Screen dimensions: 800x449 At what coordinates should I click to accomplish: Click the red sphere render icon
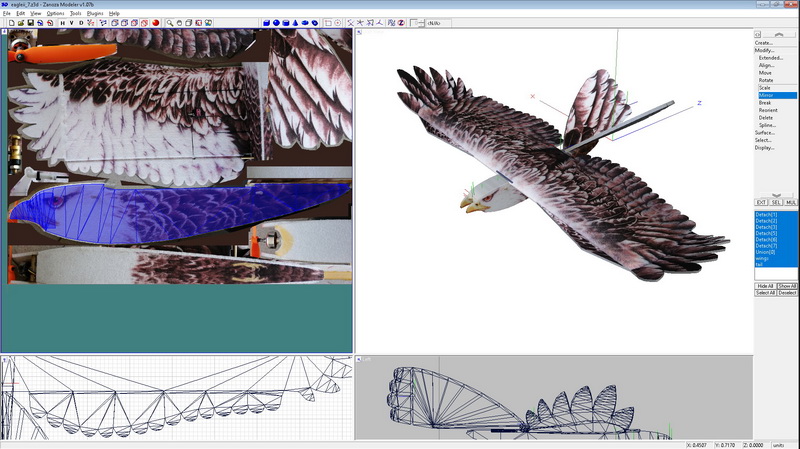[x=156, y=22]
